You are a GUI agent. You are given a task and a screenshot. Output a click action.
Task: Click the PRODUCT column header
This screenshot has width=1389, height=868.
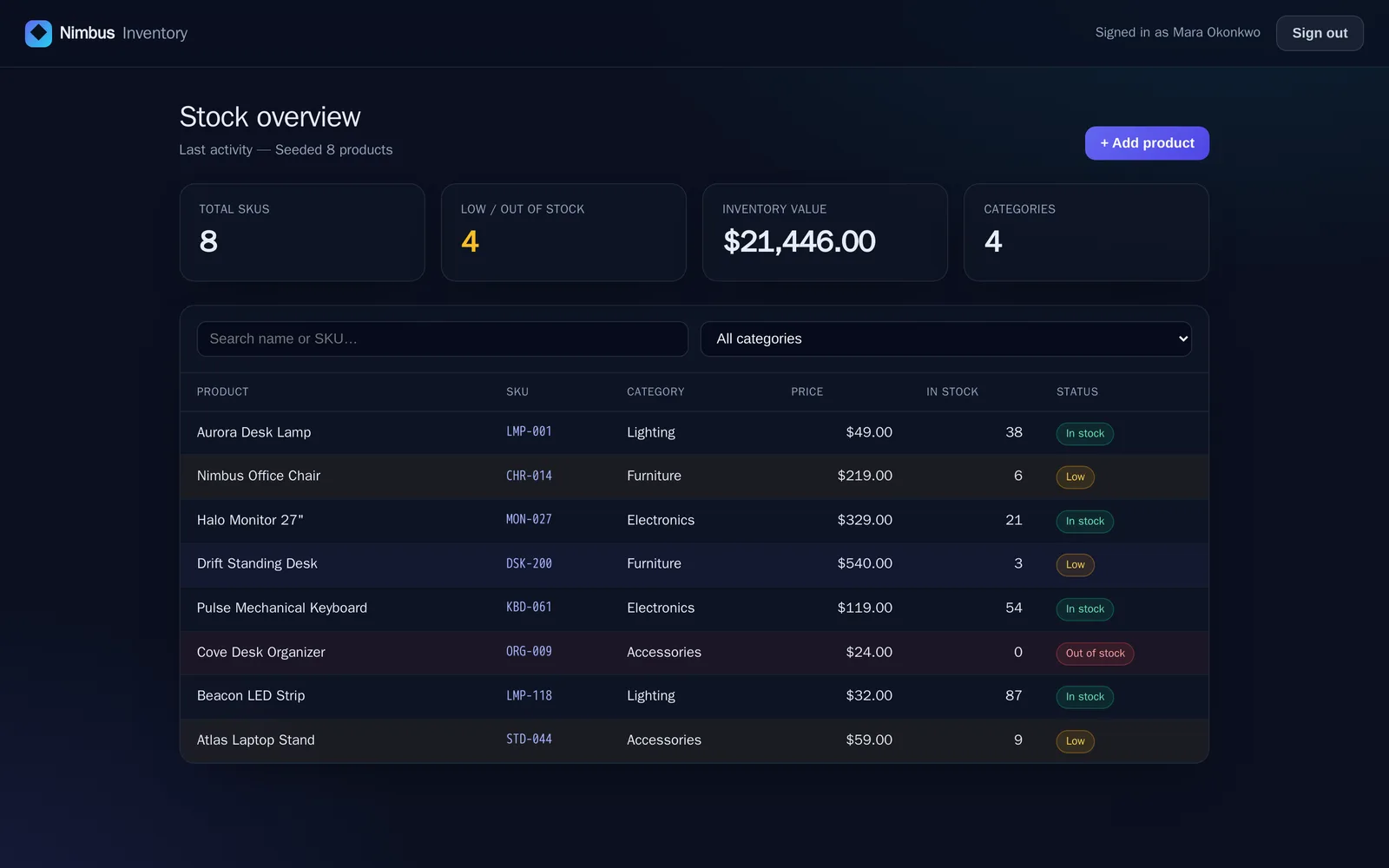223,392
